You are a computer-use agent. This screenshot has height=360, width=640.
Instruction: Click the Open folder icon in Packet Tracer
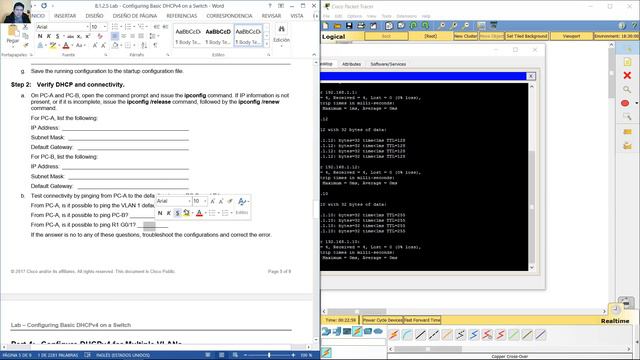click(337, 26)
